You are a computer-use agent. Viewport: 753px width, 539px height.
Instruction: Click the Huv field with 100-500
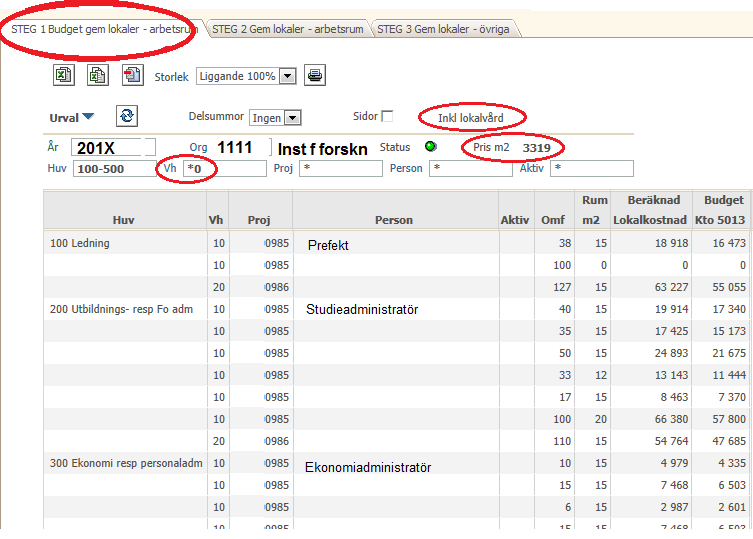114,169
